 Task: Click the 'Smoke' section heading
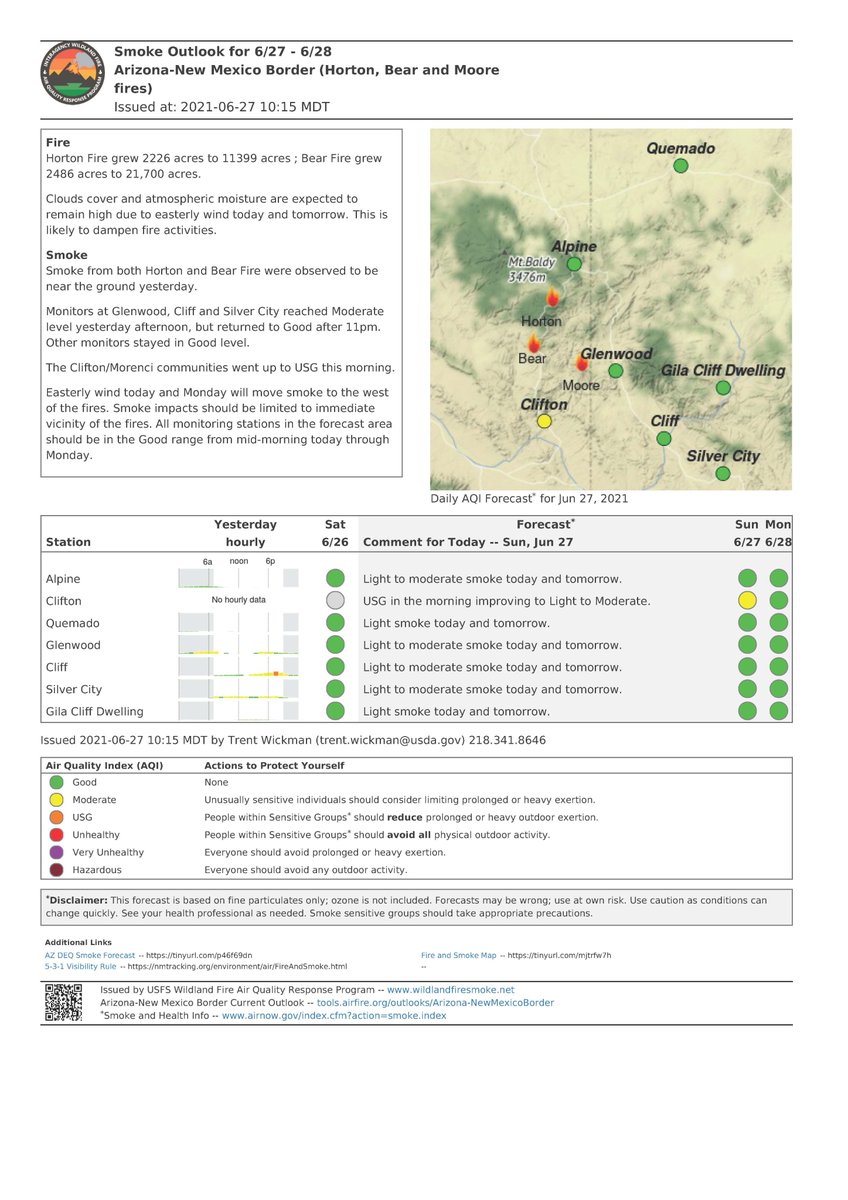67,255
